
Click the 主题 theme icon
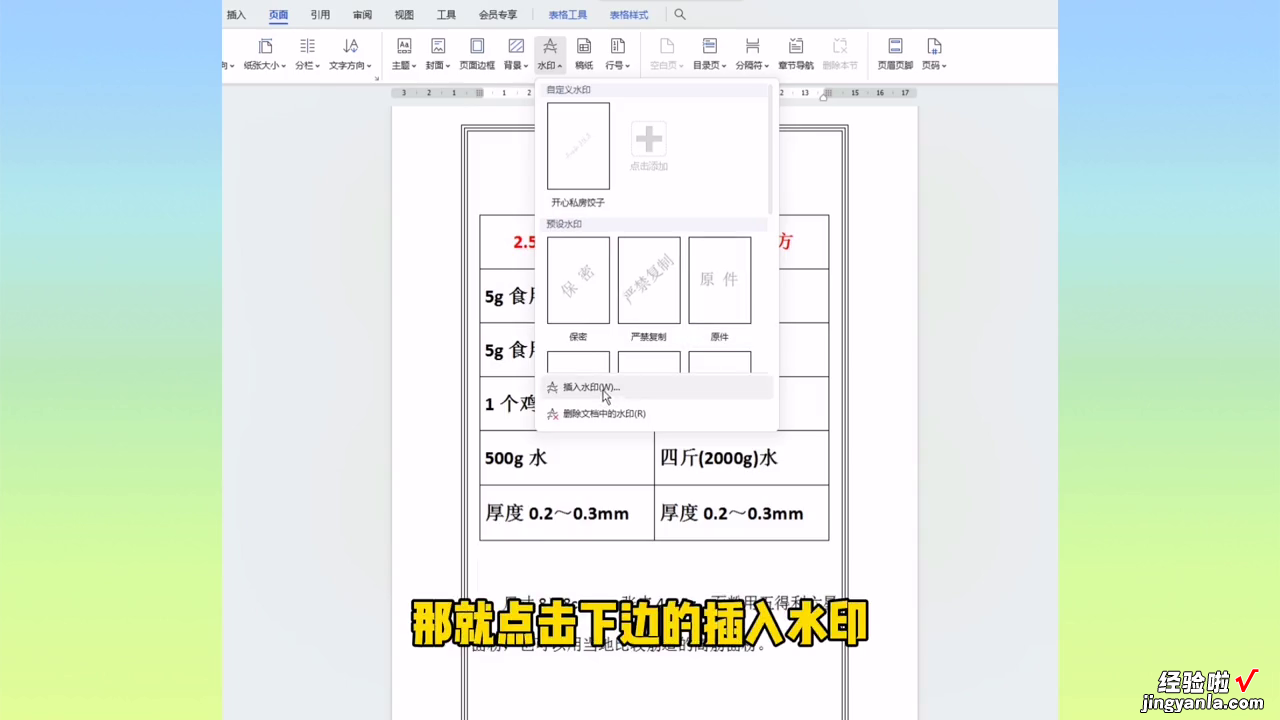tap(404, 46)
